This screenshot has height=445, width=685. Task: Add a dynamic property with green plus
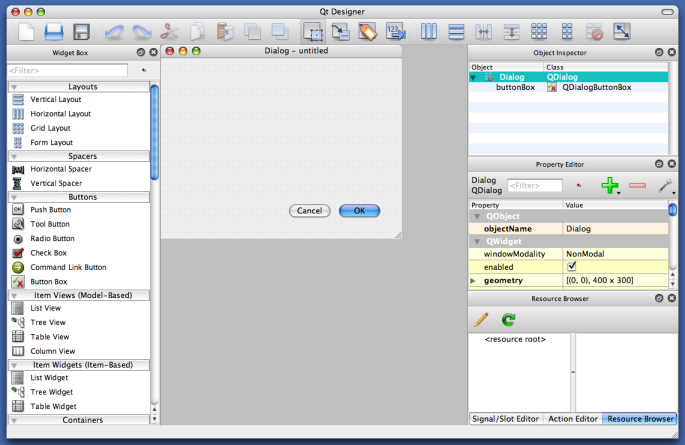coord(610,186)
